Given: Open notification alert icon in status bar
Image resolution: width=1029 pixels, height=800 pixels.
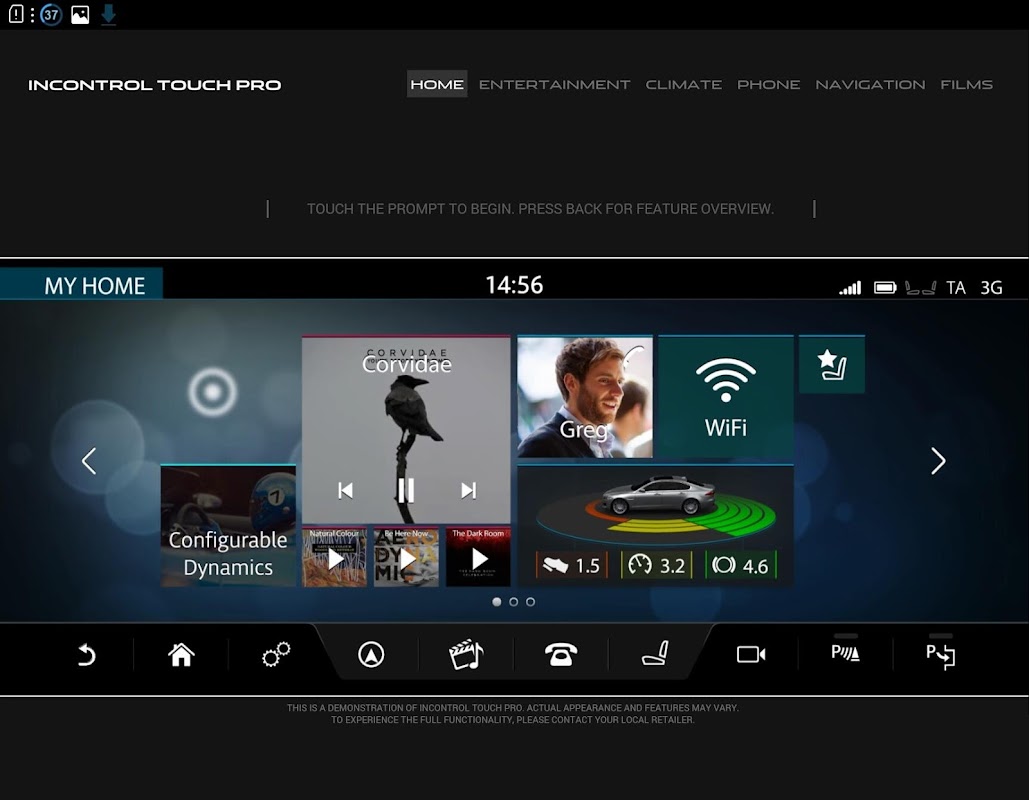Looking at the screenshot, I should pyautogui.click(x=16, y=14).
